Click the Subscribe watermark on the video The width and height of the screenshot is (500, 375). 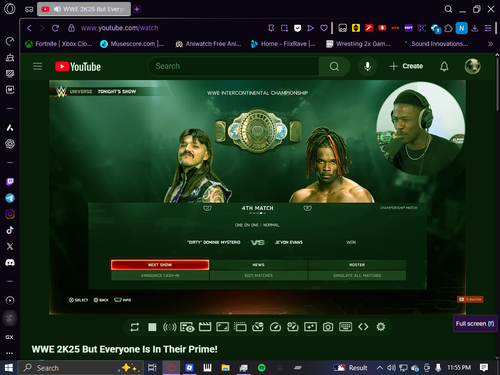[x=470, y=299]
